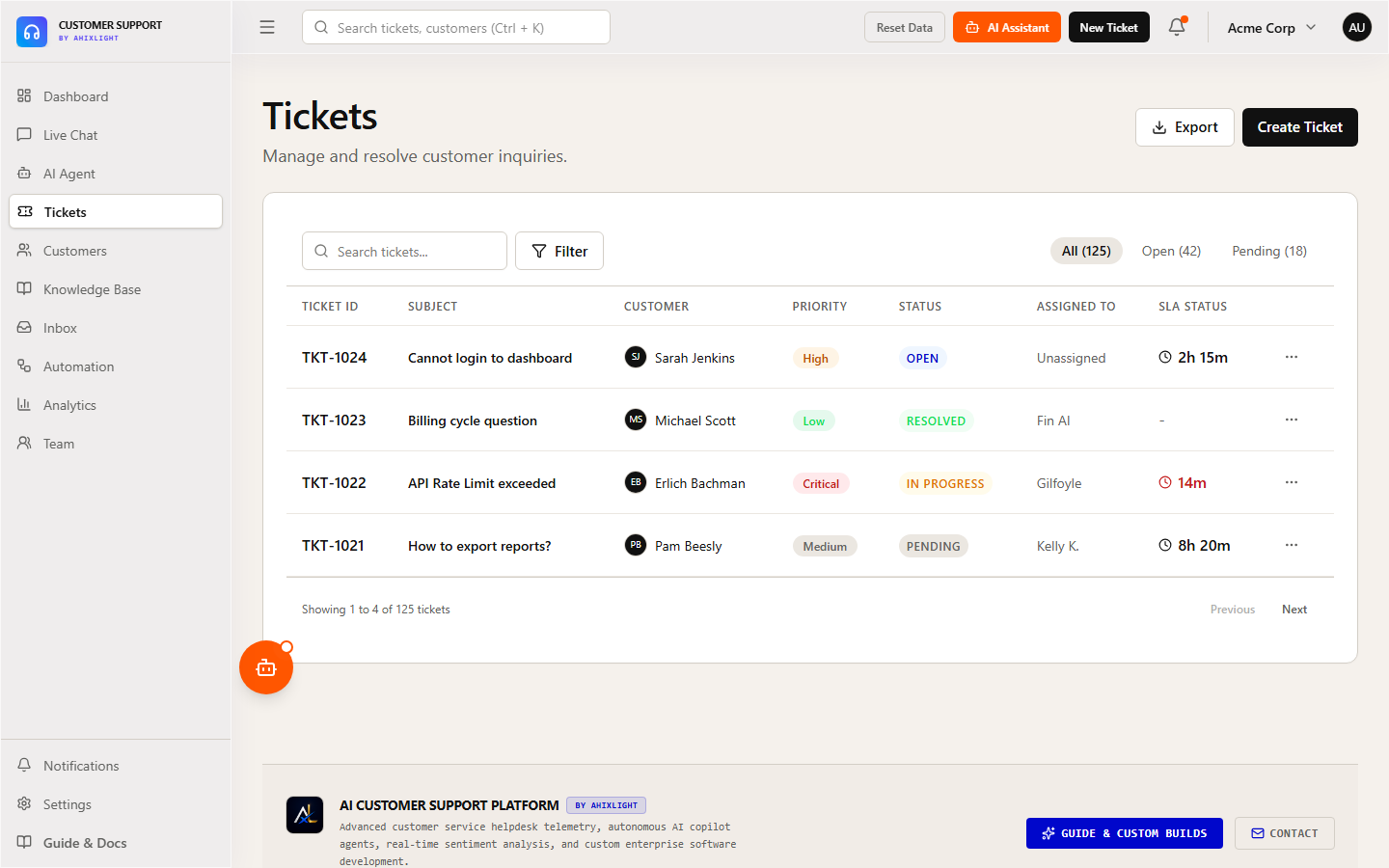
Task: Launch the AI Assistant button
Action: pos(1007,27)
